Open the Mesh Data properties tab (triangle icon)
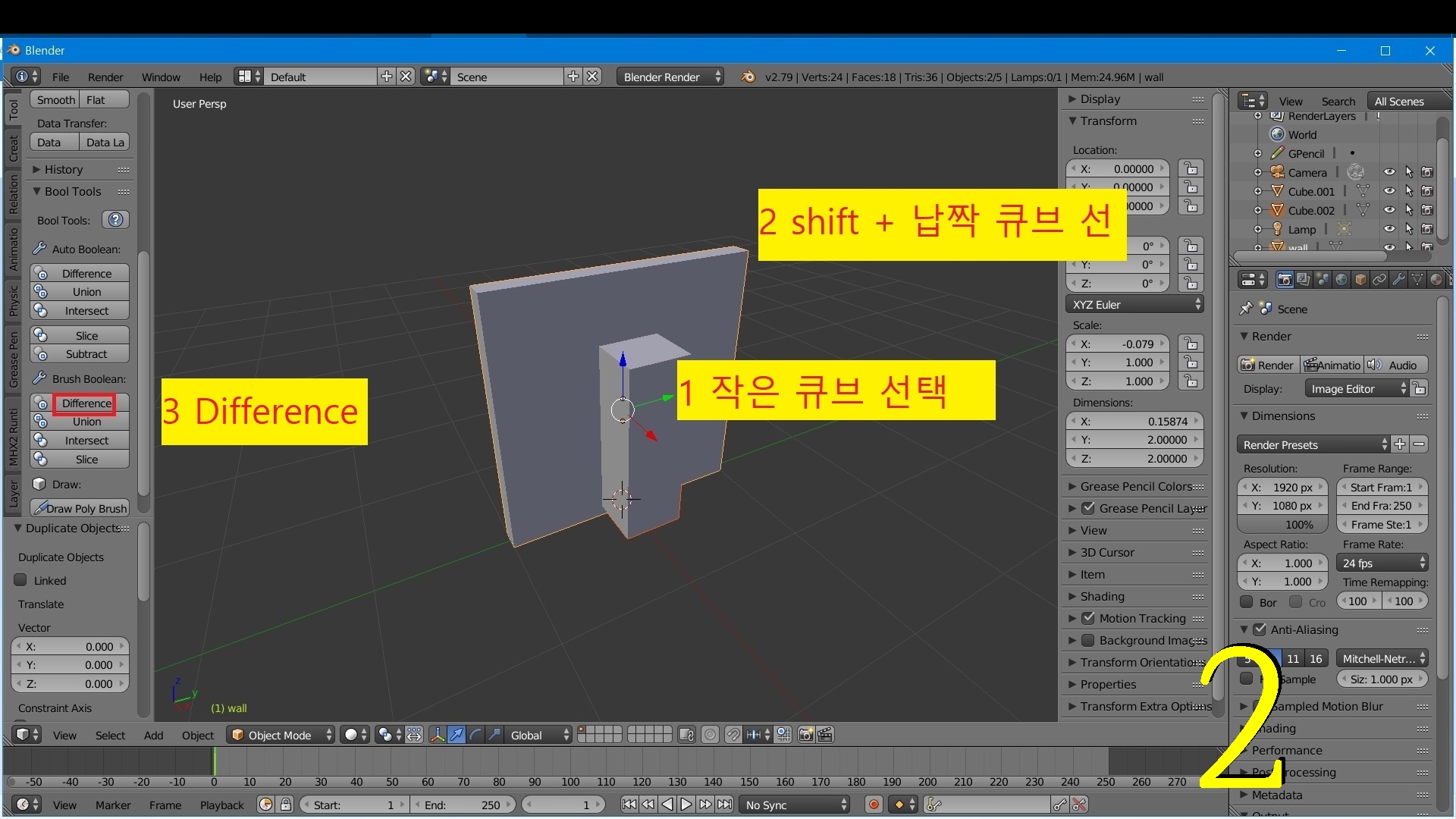This screenshot has height=819, width=1456. 1417,280
